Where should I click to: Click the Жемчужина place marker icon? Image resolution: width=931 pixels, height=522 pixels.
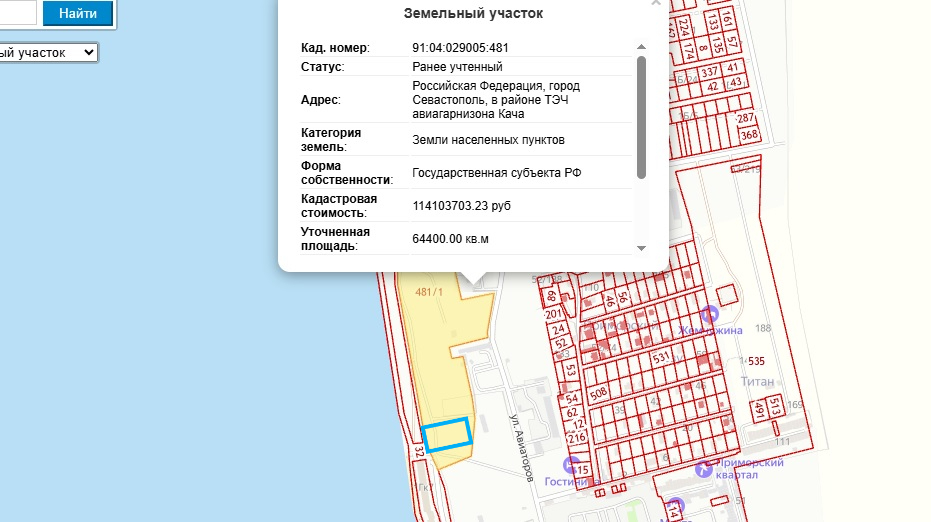click(x=710, y=314)
